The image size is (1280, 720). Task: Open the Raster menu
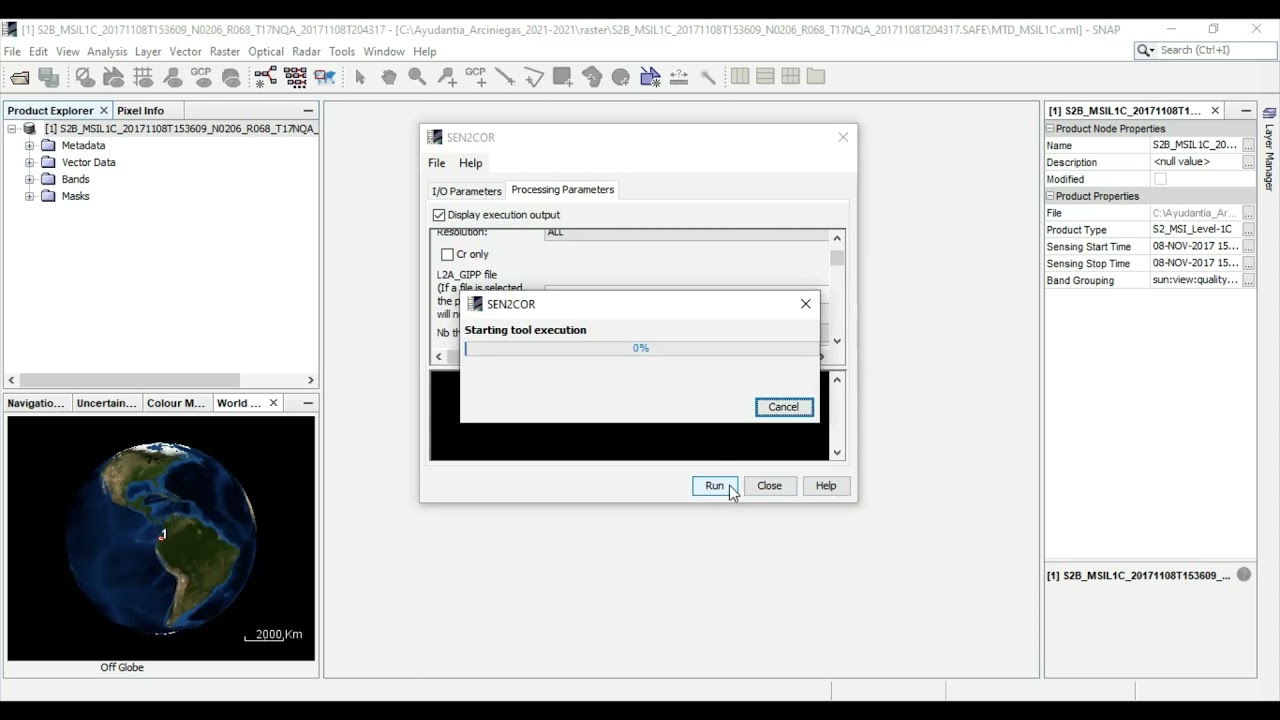225,51
